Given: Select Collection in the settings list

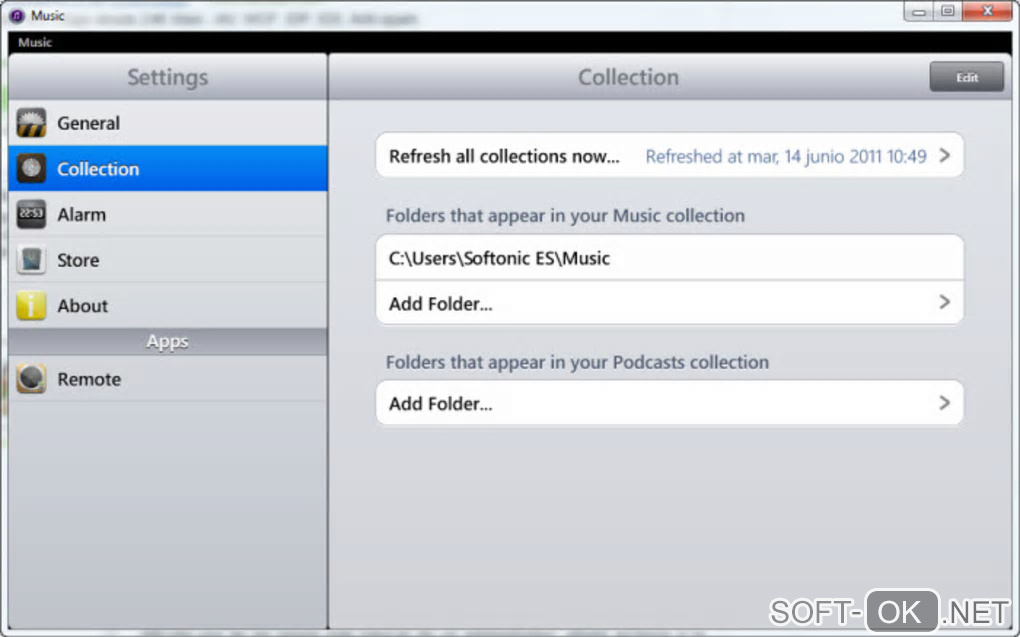Looking at the screenshot, I should [x=168, y=169].
